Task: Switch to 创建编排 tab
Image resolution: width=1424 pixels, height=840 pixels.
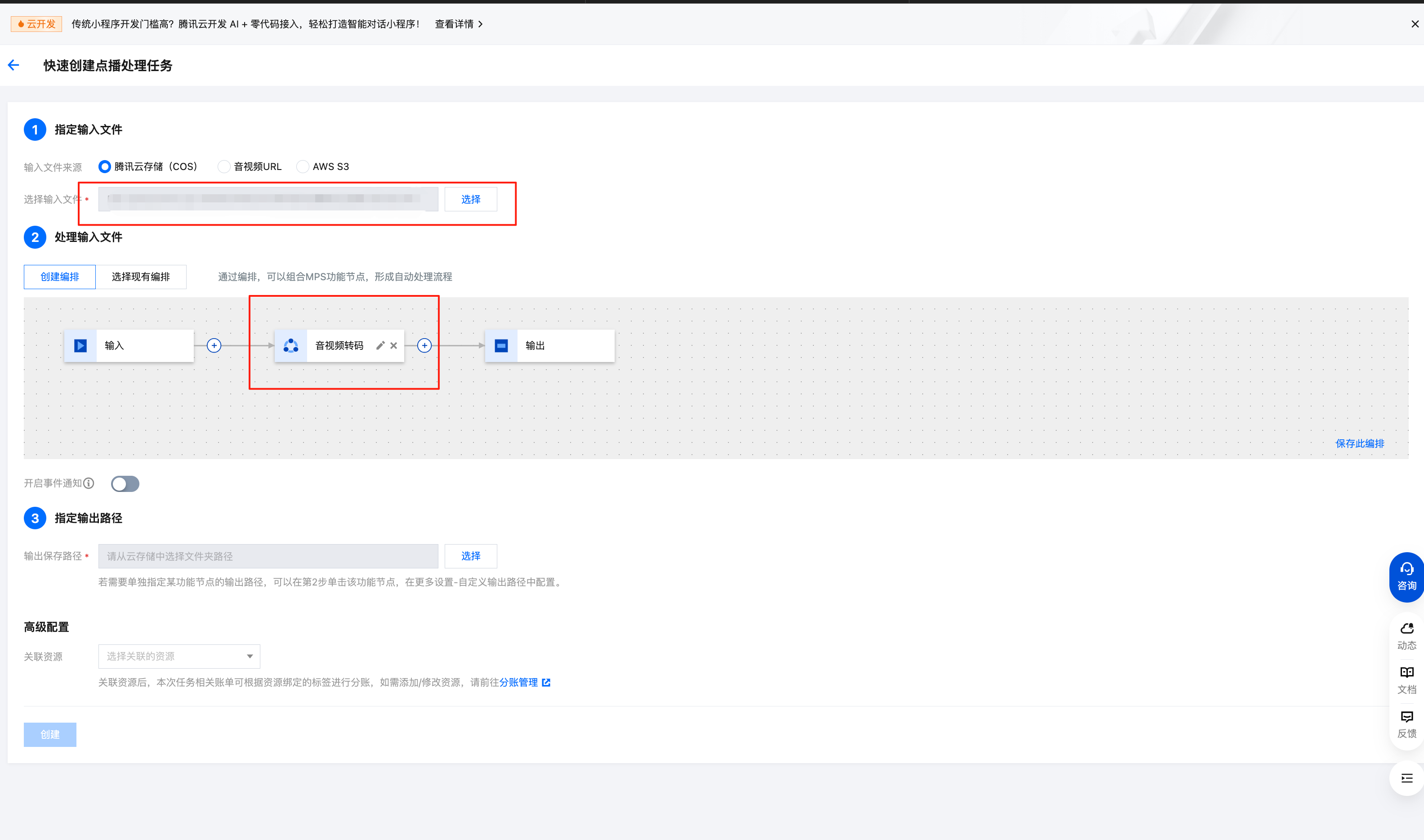Action: (x=59, y=277)
